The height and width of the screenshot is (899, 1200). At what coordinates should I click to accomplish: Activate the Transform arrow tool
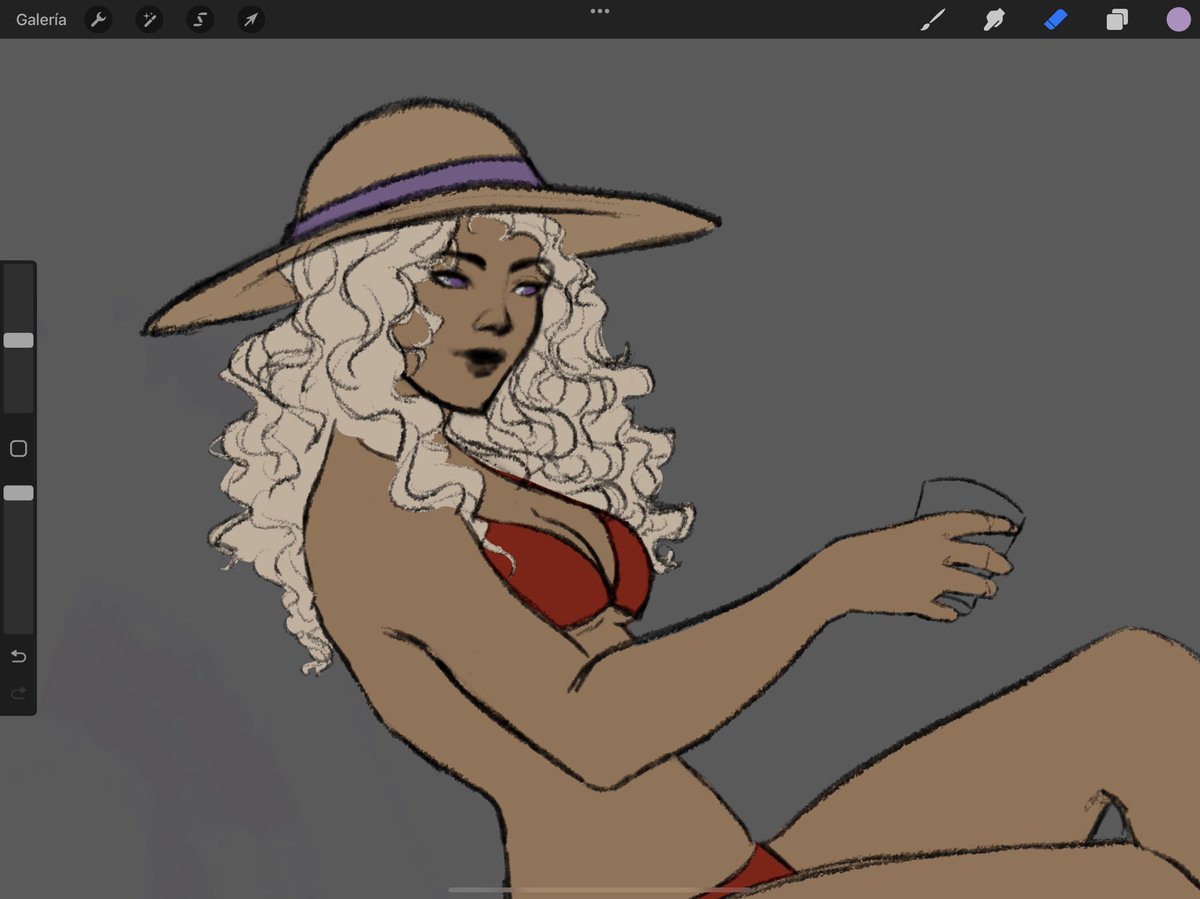point(251,19)
